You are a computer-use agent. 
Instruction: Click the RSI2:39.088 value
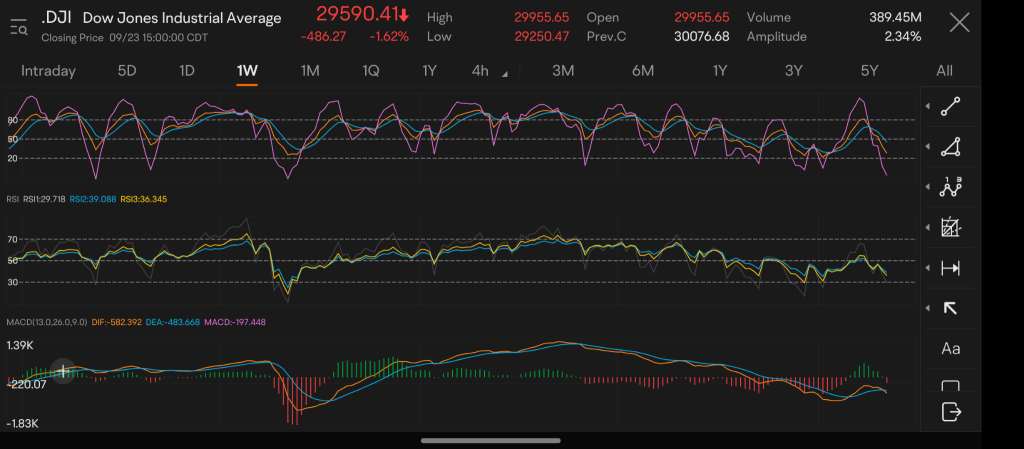coord(92,199)
